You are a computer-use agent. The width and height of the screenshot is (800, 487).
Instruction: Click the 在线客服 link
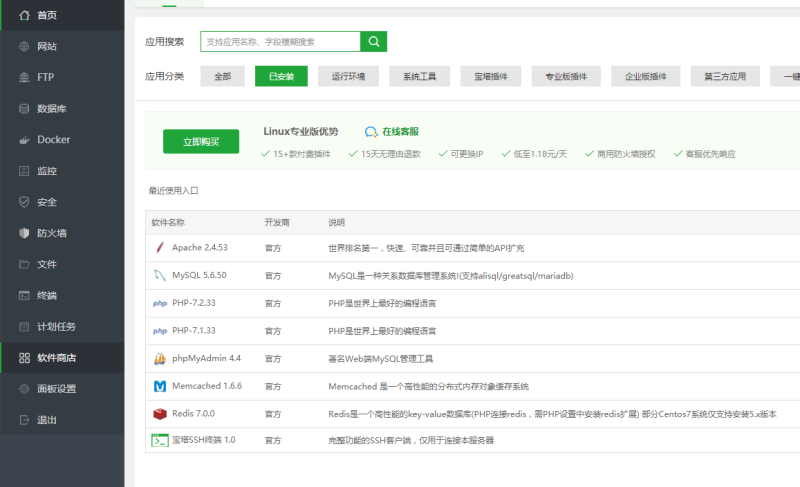coord(401,132)
